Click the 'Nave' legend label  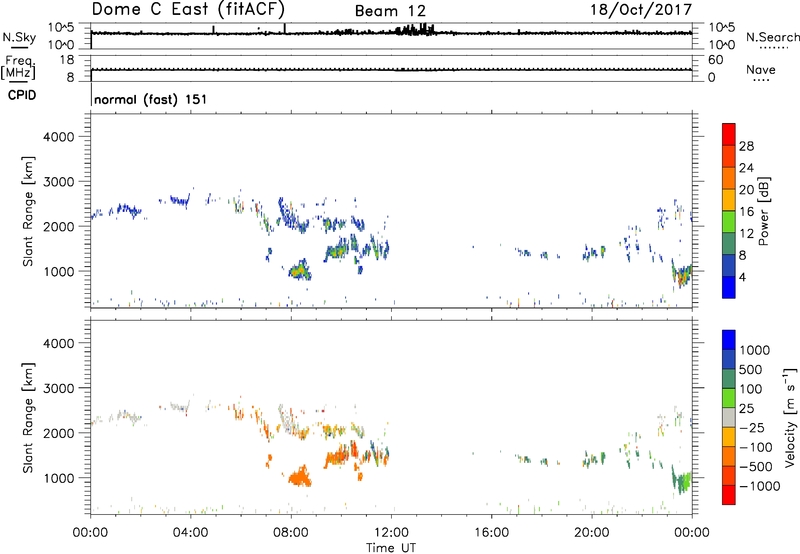click(x=761, y=70)
